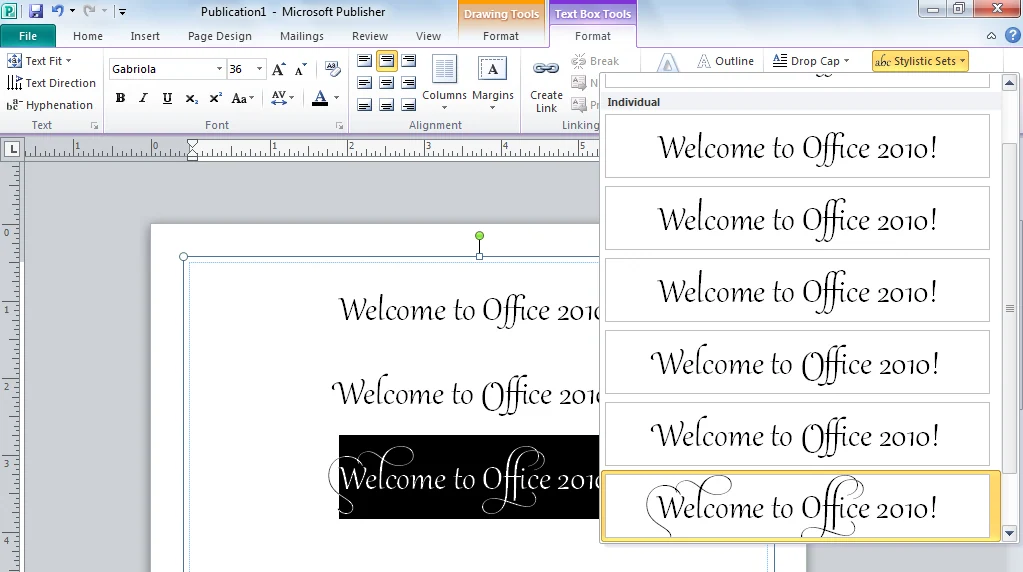1023x572 pixels.
Task: Open the Change Case Aa menu
Action: (243, 98)
